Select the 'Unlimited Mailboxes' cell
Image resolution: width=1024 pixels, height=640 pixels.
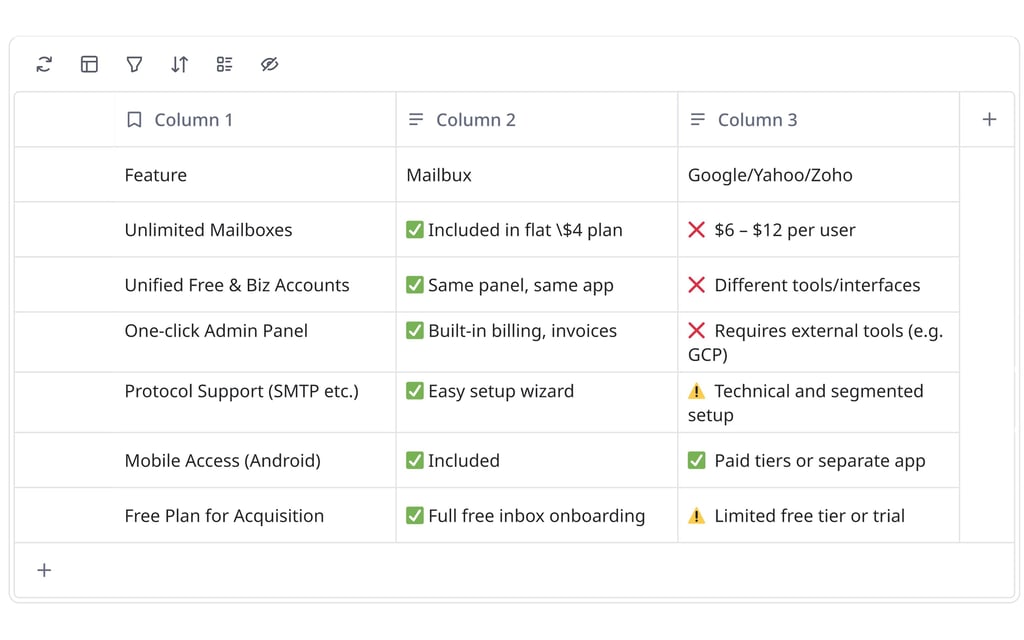point(255,230)
